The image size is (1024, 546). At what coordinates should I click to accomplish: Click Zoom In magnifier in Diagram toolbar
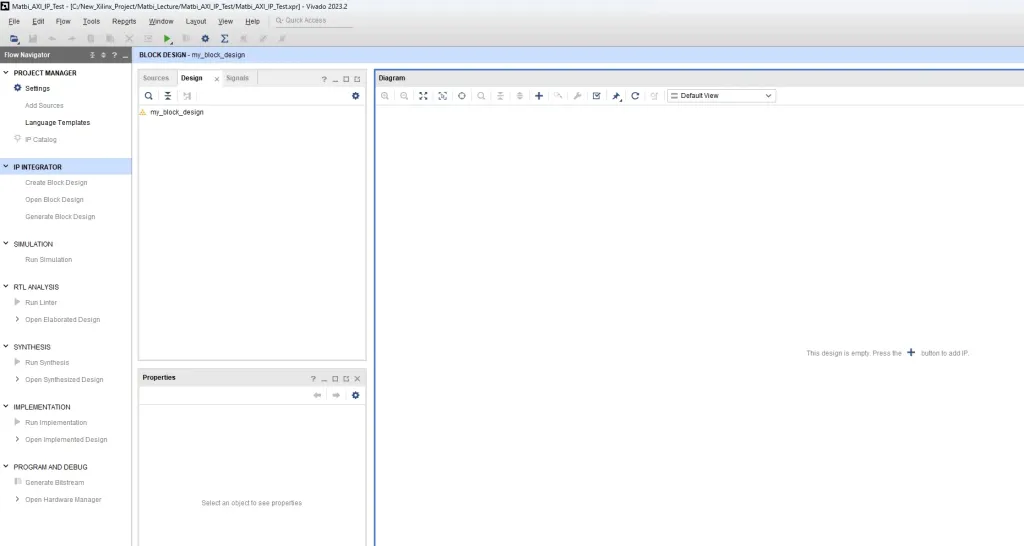[x=385, y=95]
